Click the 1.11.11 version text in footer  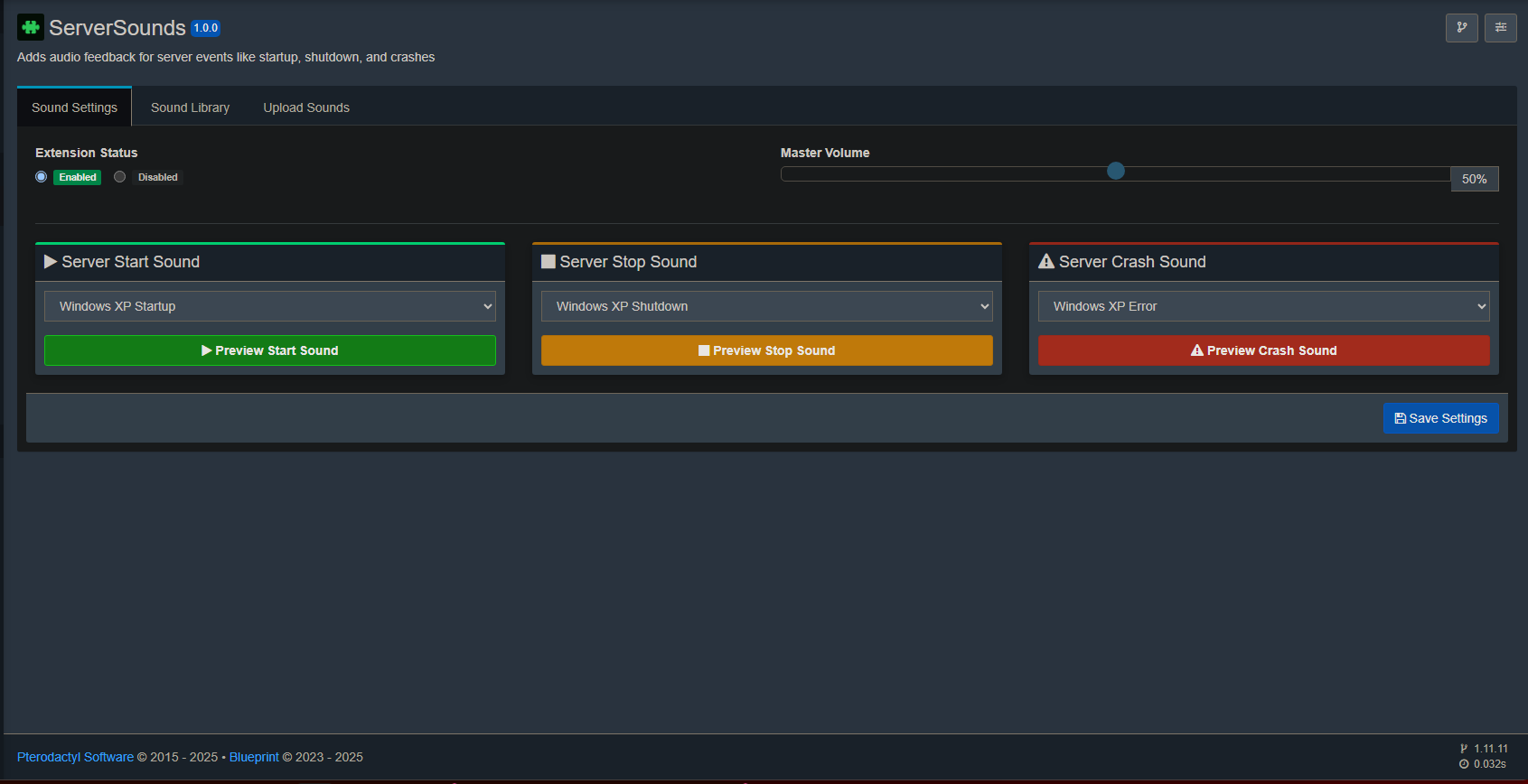[1491, 749]
